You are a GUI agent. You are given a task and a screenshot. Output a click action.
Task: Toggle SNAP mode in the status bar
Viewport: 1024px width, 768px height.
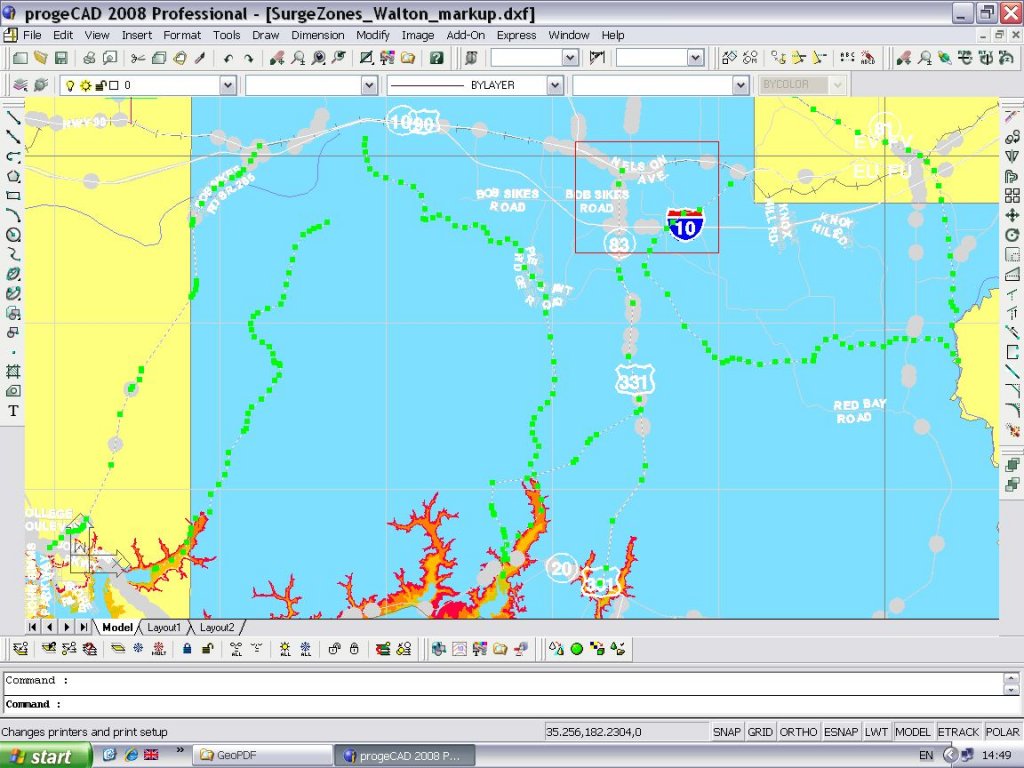pos(727,732)
